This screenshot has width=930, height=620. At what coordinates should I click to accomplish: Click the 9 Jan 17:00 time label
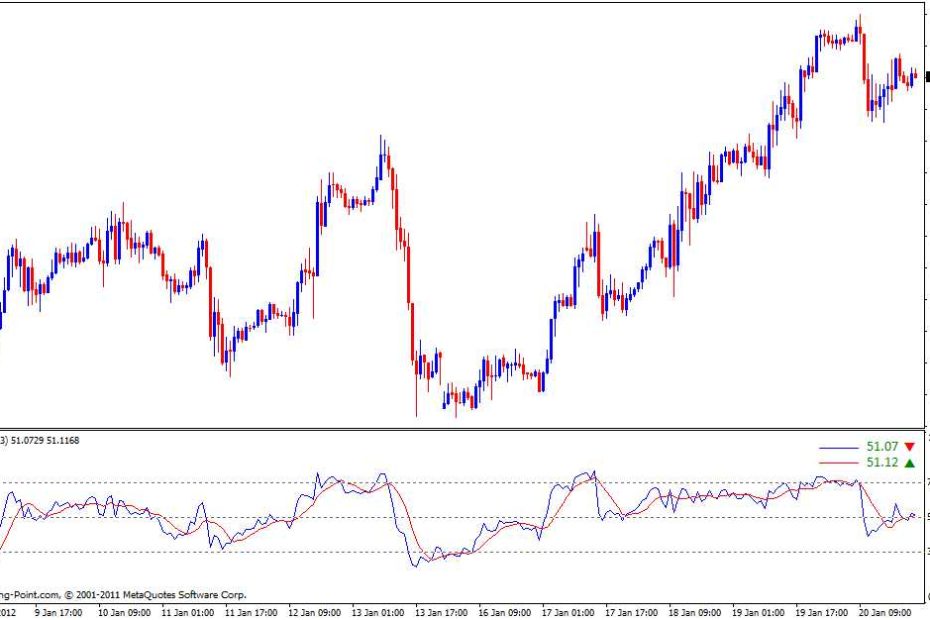59,611
